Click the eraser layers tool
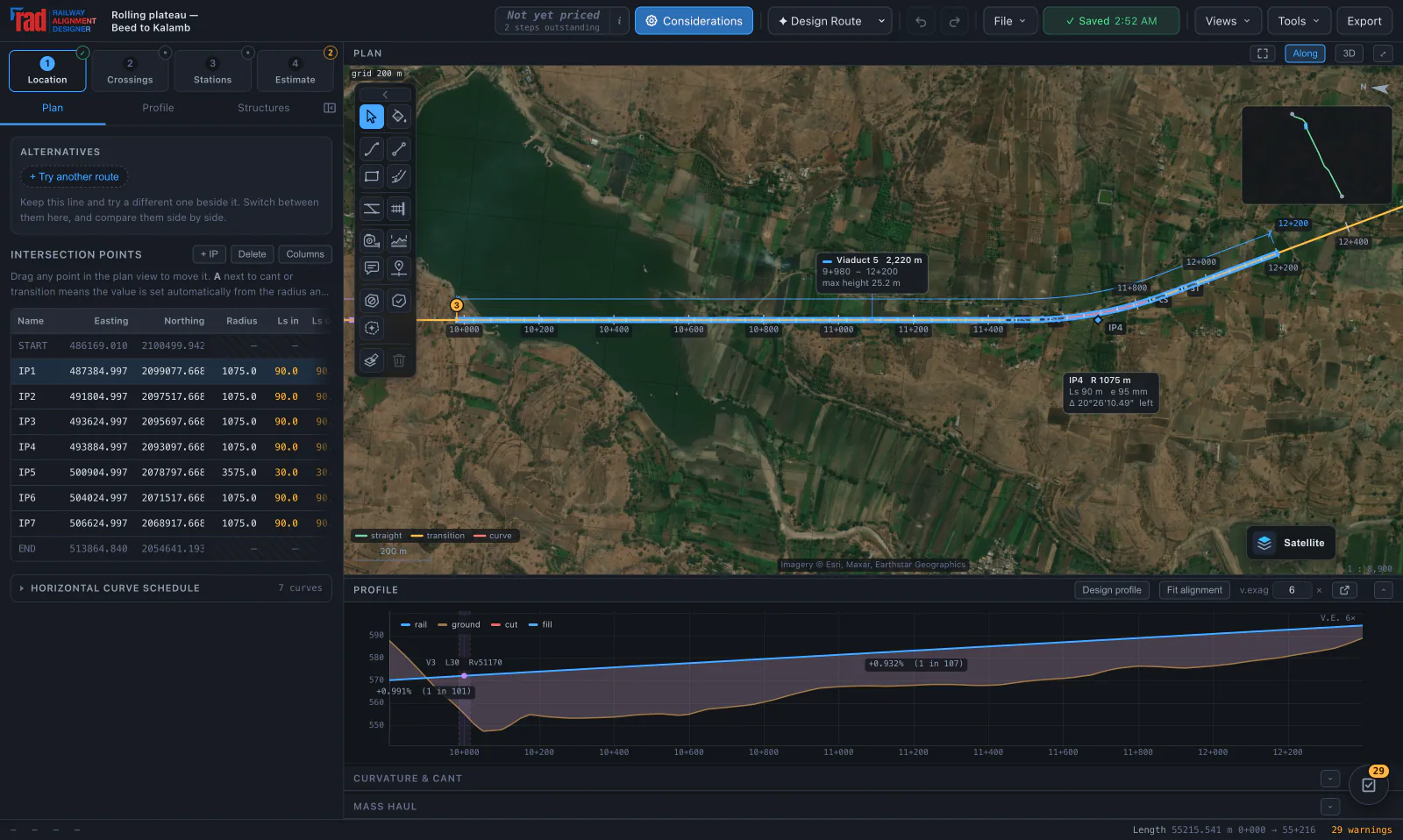Image resolution: width=1403 pixels, height=840 pixels. coord(372,360)
